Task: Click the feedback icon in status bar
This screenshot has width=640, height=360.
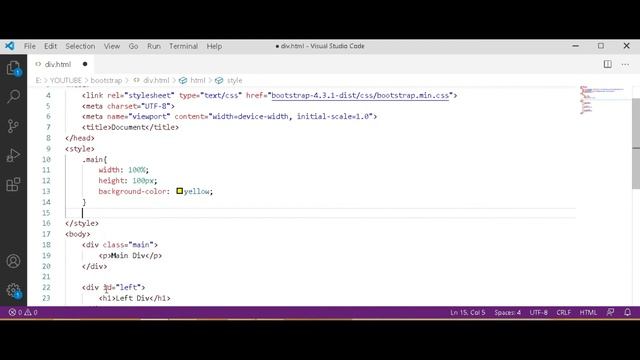Action: click(610, 312)
